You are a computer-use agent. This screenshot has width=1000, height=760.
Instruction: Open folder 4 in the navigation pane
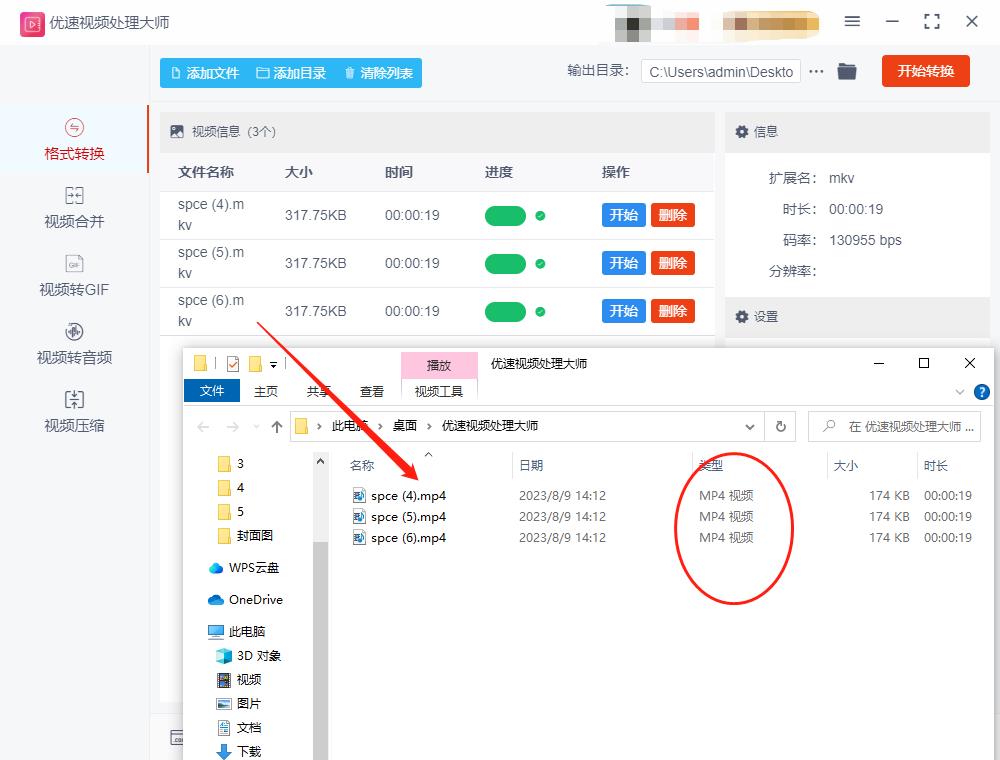(231, 488)
